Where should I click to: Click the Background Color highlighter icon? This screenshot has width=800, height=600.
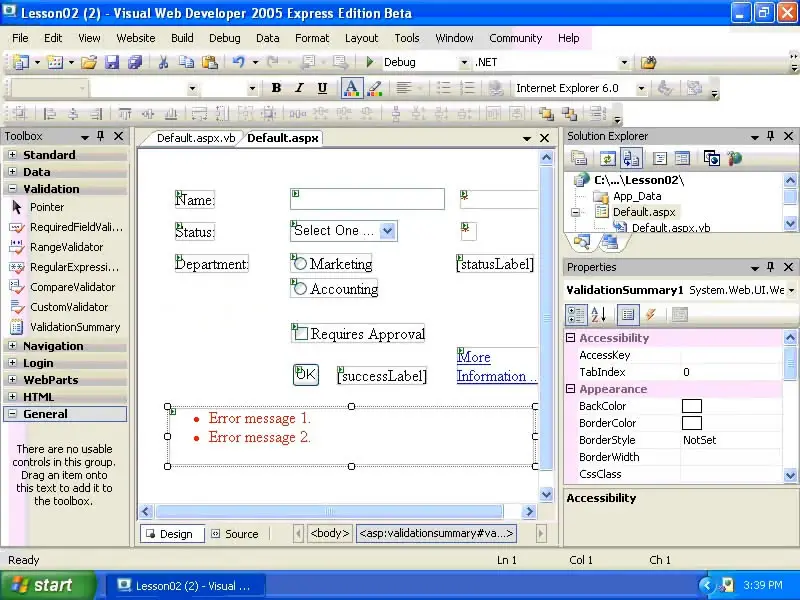coord(375,88)
